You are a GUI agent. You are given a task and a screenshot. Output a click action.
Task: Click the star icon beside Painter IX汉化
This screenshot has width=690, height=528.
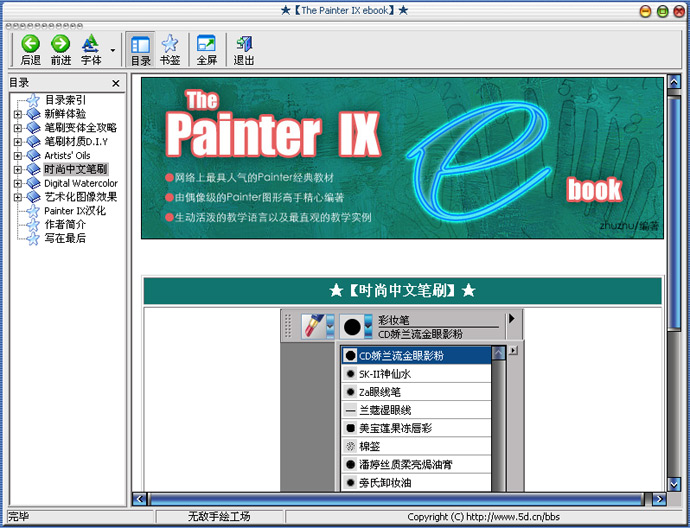33,211
